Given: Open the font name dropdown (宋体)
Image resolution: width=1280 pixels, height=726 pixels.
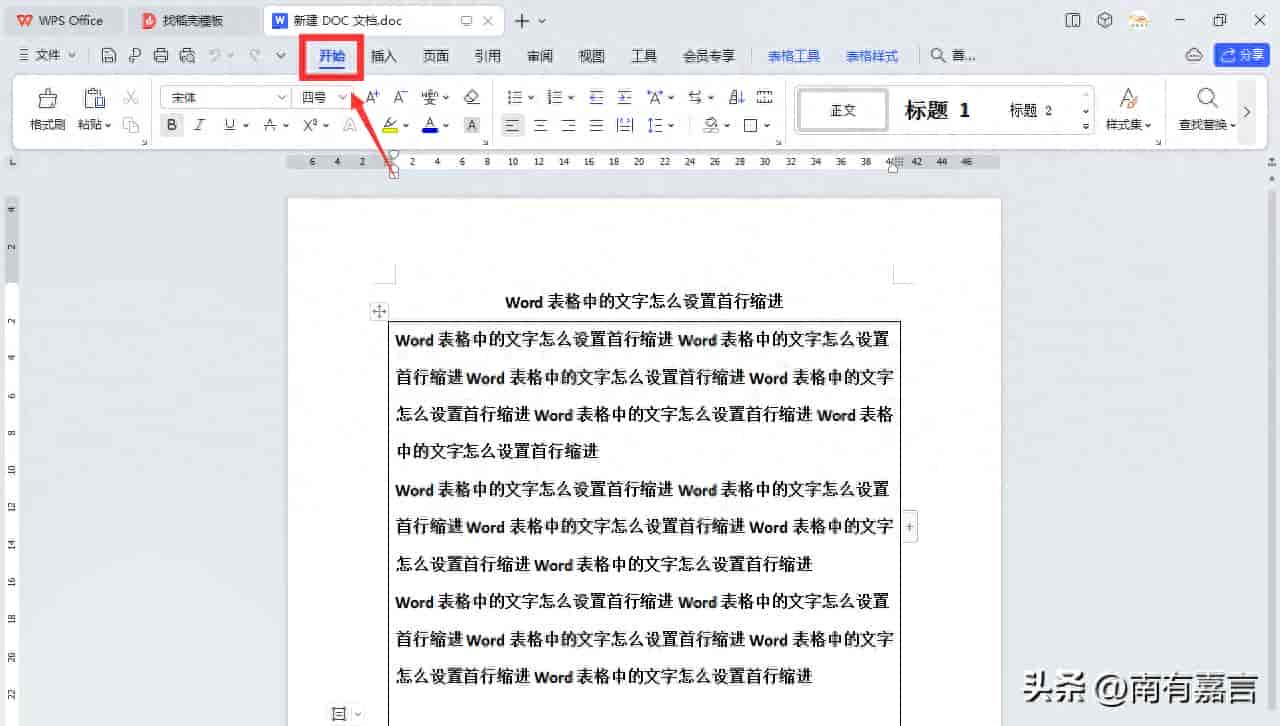Looking at the screenshot, I should pos(282,97).
